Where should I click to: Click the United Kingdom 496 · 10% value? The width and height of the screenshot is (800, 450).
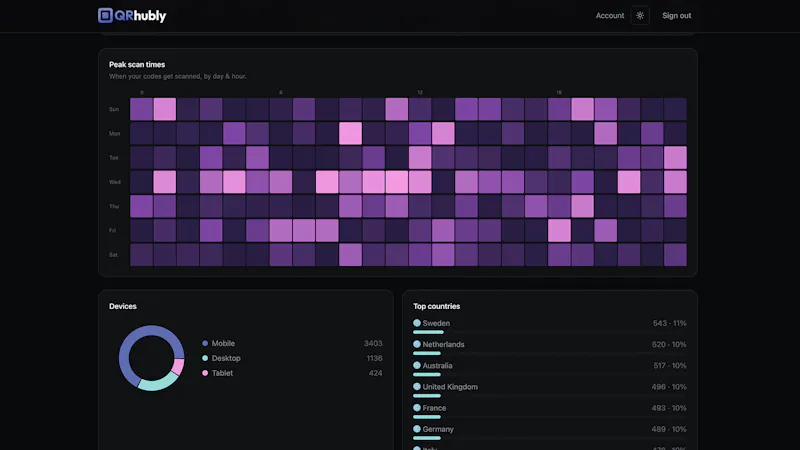pyautogui.click(x=669, y=387)
